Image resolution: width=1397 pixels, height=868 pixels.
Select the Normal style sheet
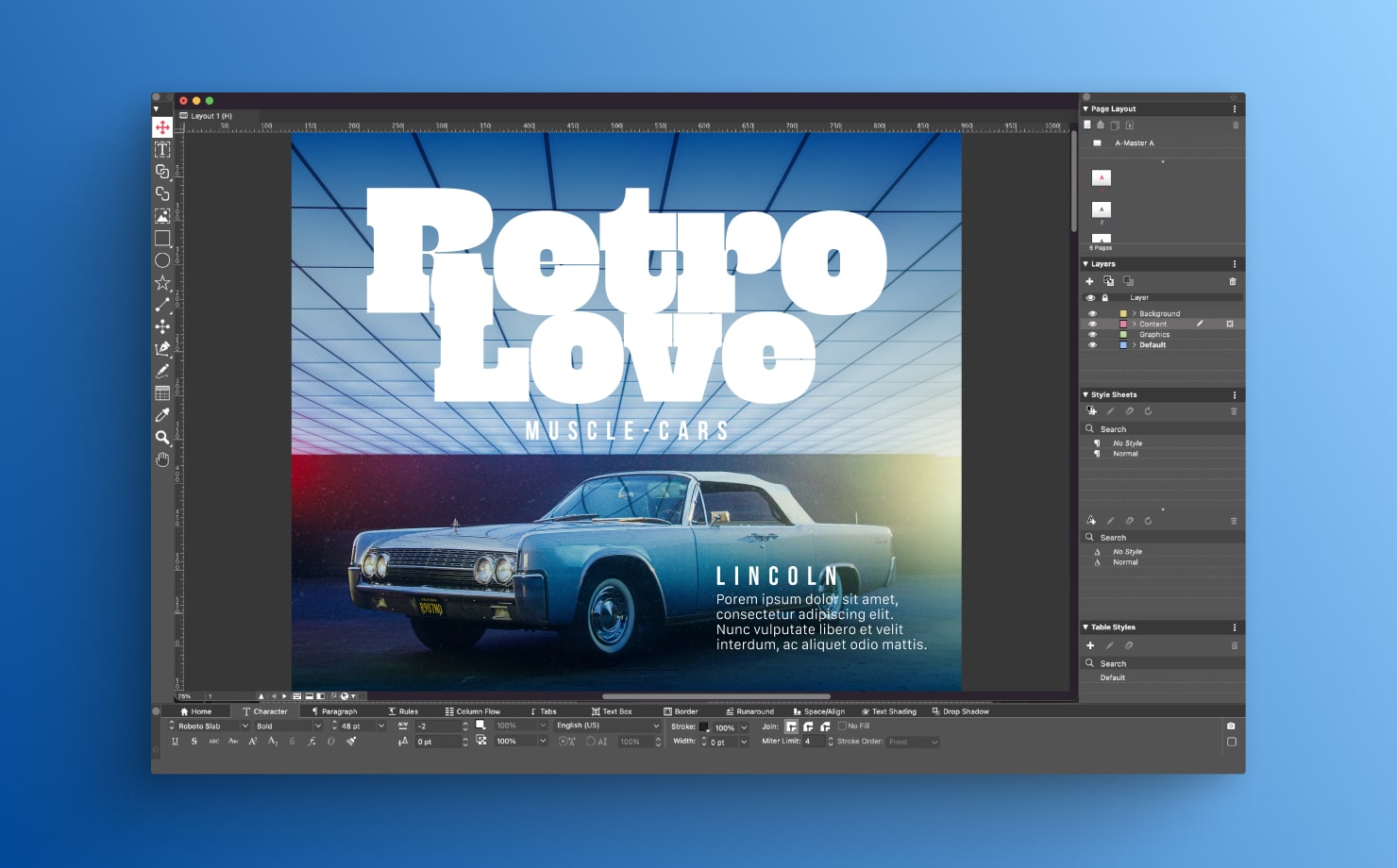pos(1125,454)
